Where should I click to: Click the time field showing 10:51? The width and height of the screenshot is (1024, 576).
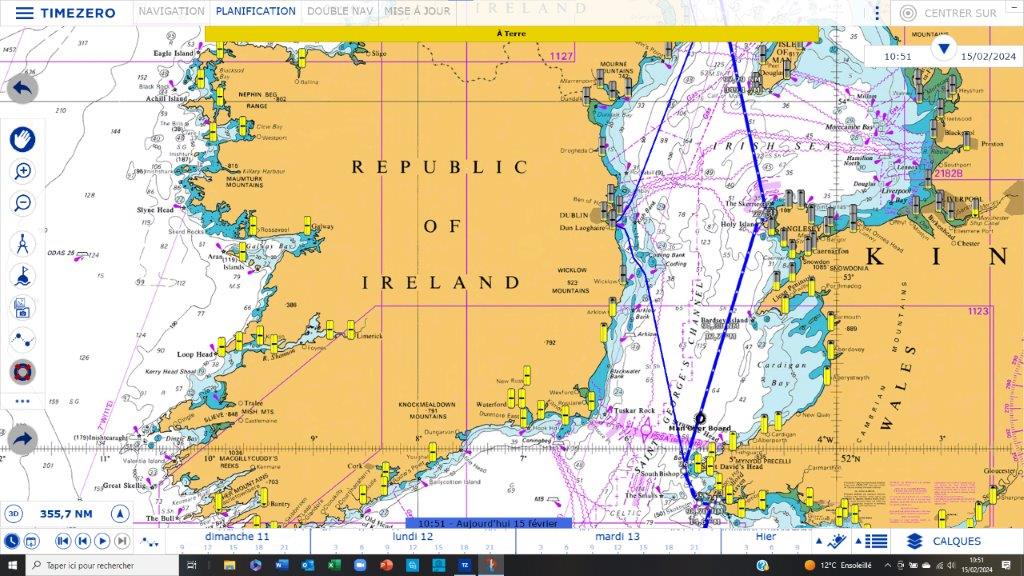pyautogui.click(x=898, y=57)
